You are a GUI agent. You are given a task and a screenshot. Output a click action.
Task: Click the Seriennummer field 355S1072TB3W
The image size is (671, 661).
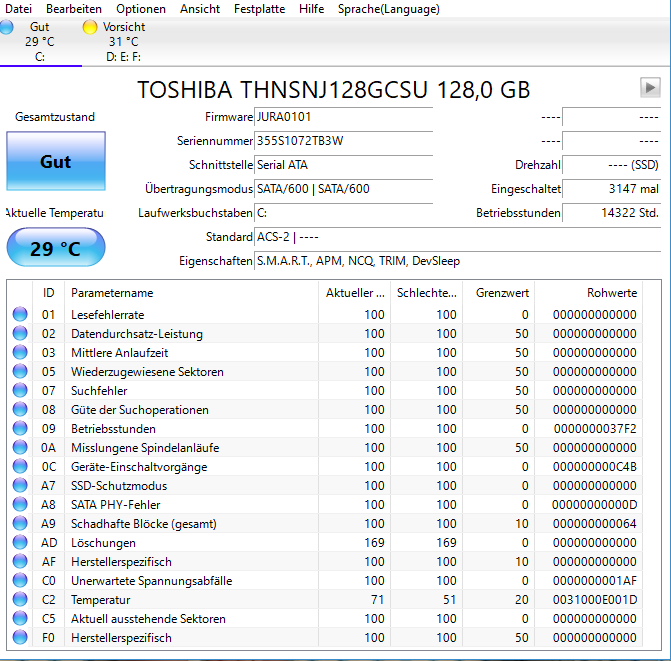click(344, 141)
